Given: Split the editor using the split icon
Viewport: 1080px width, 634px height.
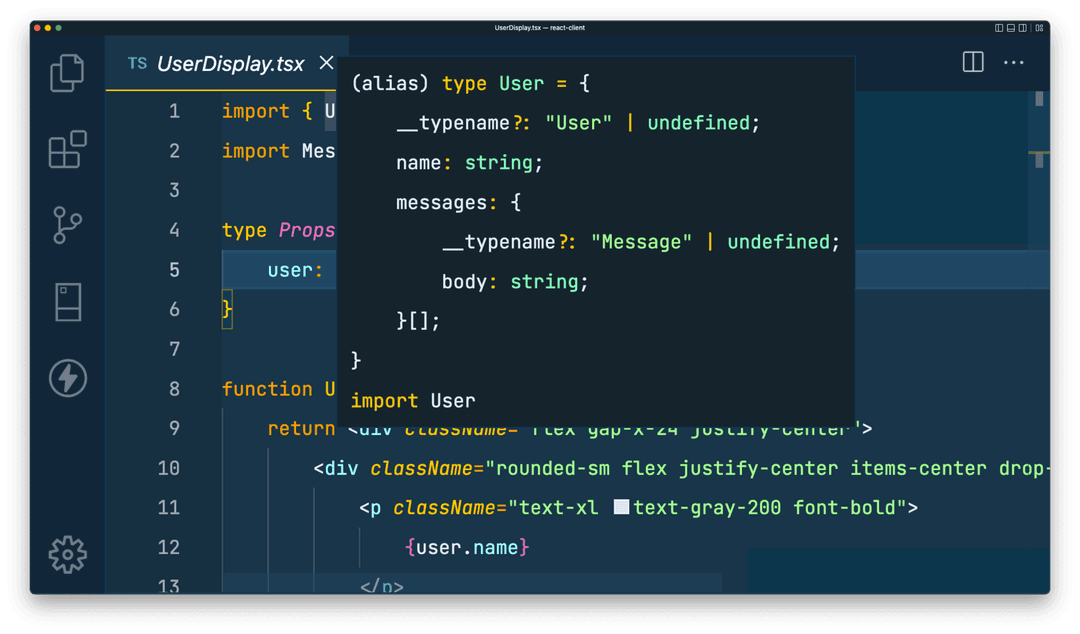Looking at the screenshot, I should click(x=972, y=62).
